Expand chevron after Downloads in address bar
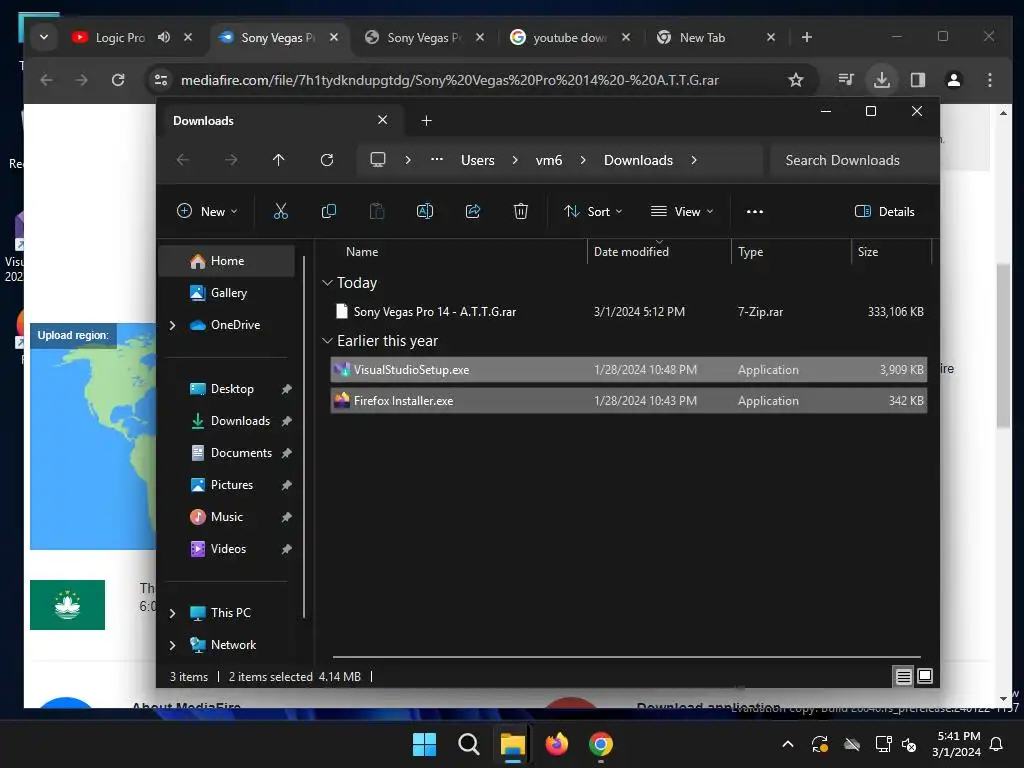 (694, 160)
